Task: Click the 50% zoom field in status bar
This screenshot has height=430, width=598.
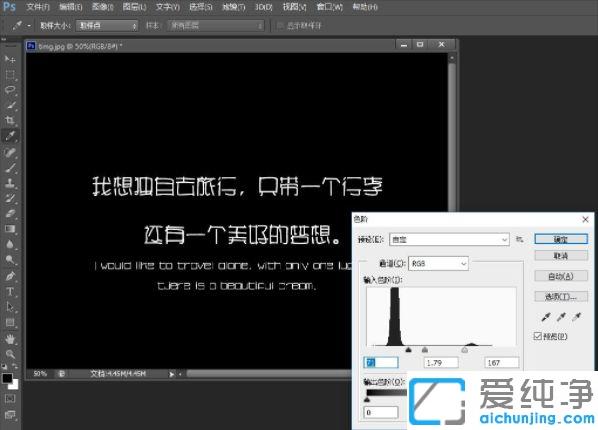Action: tap(40, 374)
